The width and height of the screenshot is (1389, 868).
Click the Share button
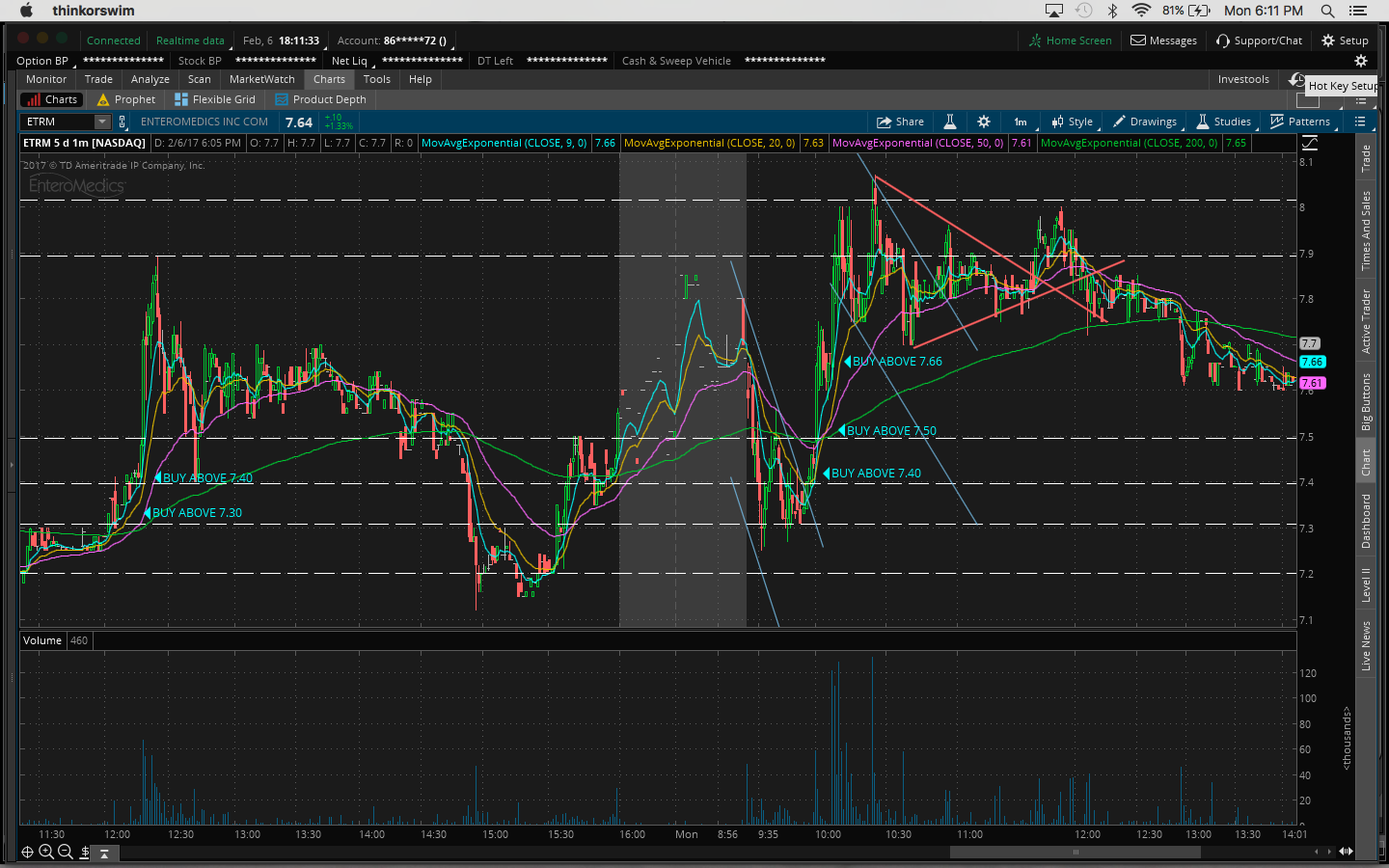pyautogui.click(x=900, y=122)
